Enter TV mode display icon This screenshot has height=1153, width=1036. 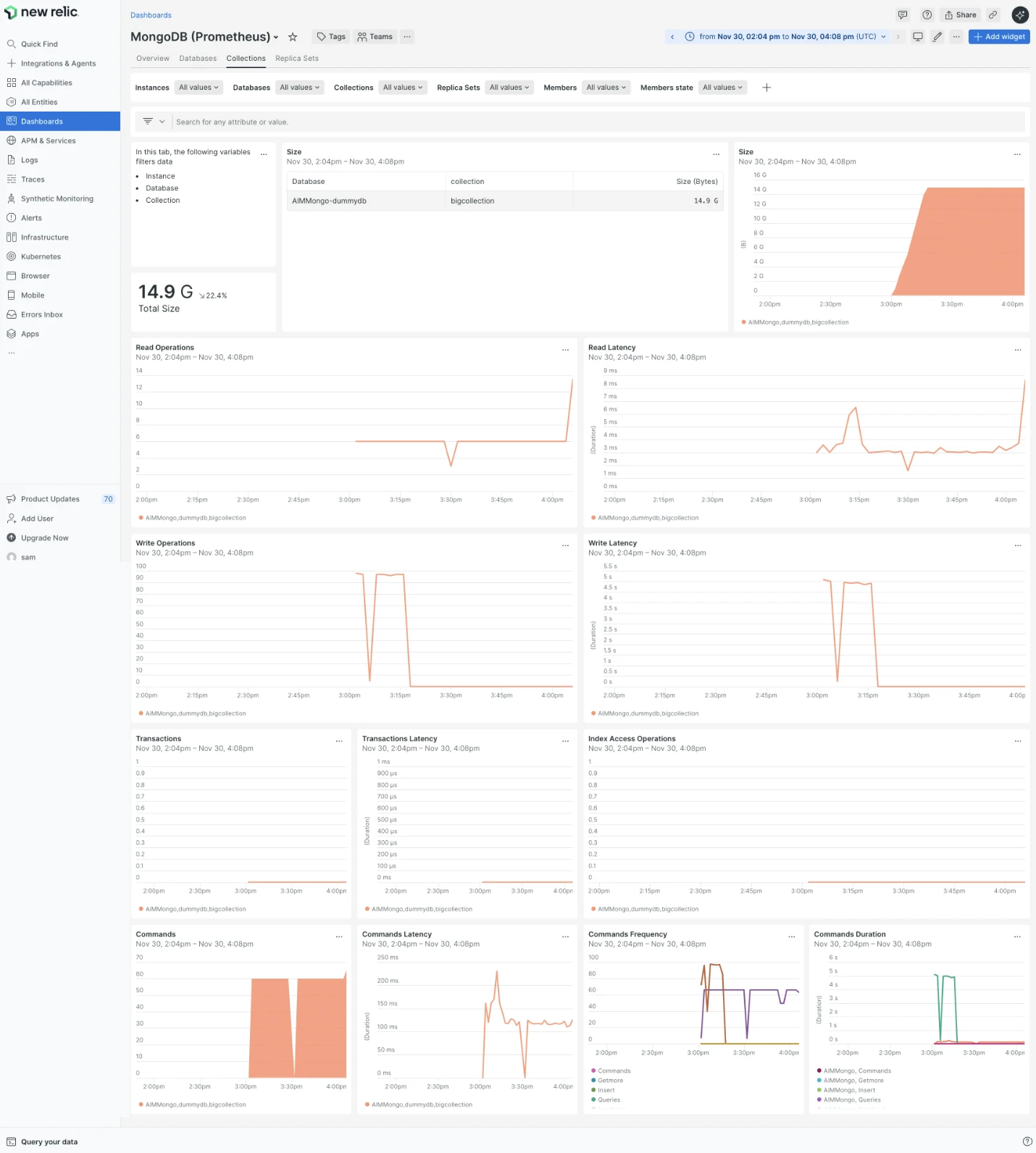pos(918,37)
